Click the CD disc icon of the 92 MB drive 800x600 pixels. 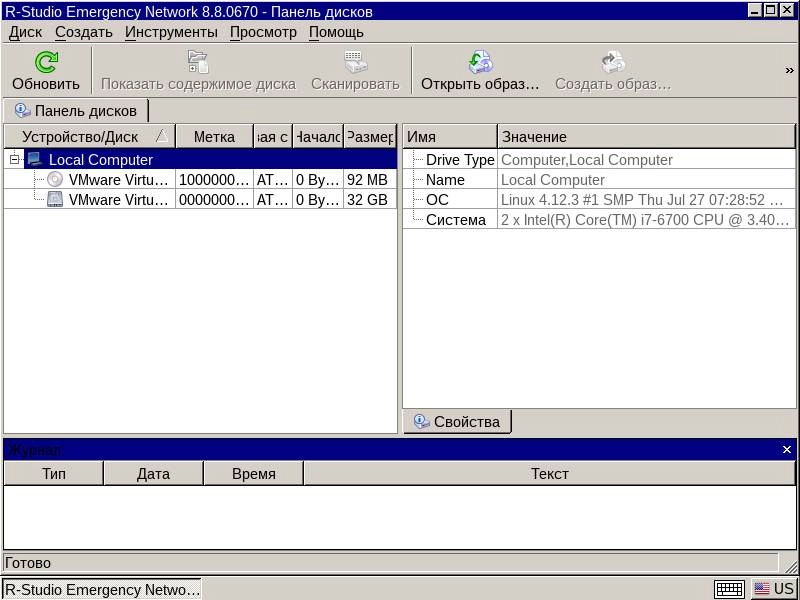[x=55, y=179]
